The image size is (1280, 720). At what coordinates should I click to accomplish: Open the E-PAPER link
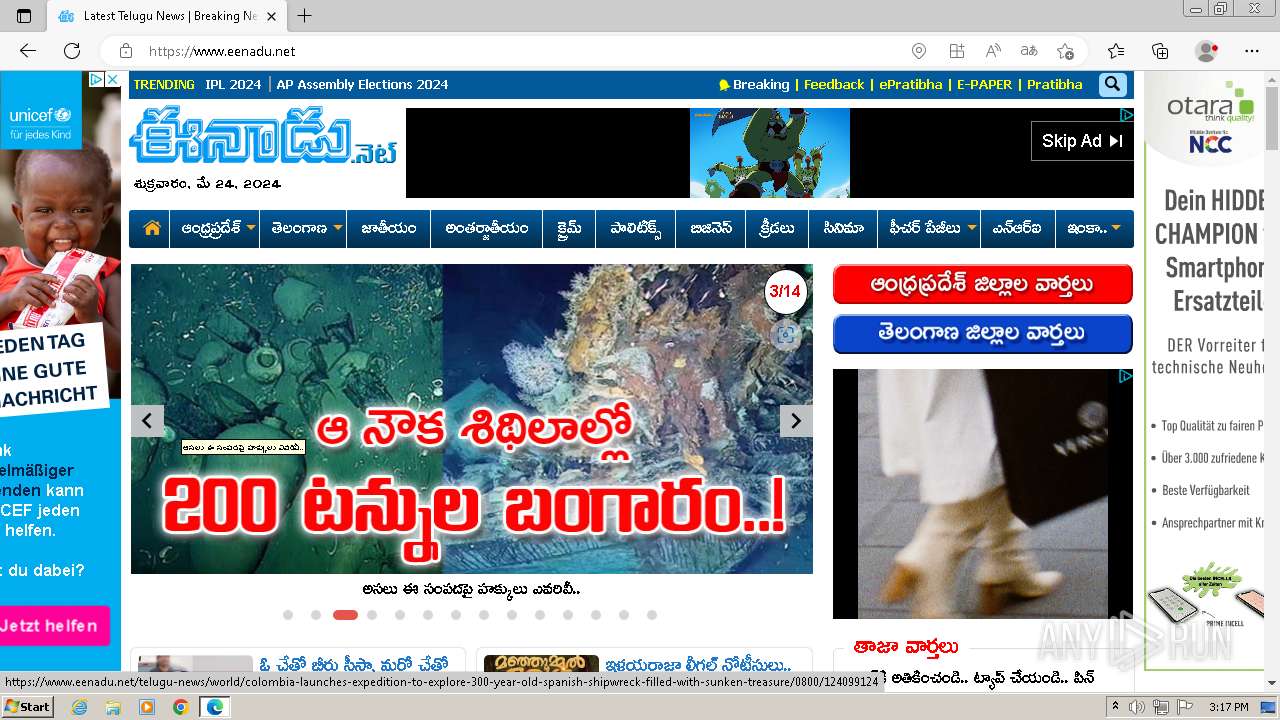pos(984,85)
